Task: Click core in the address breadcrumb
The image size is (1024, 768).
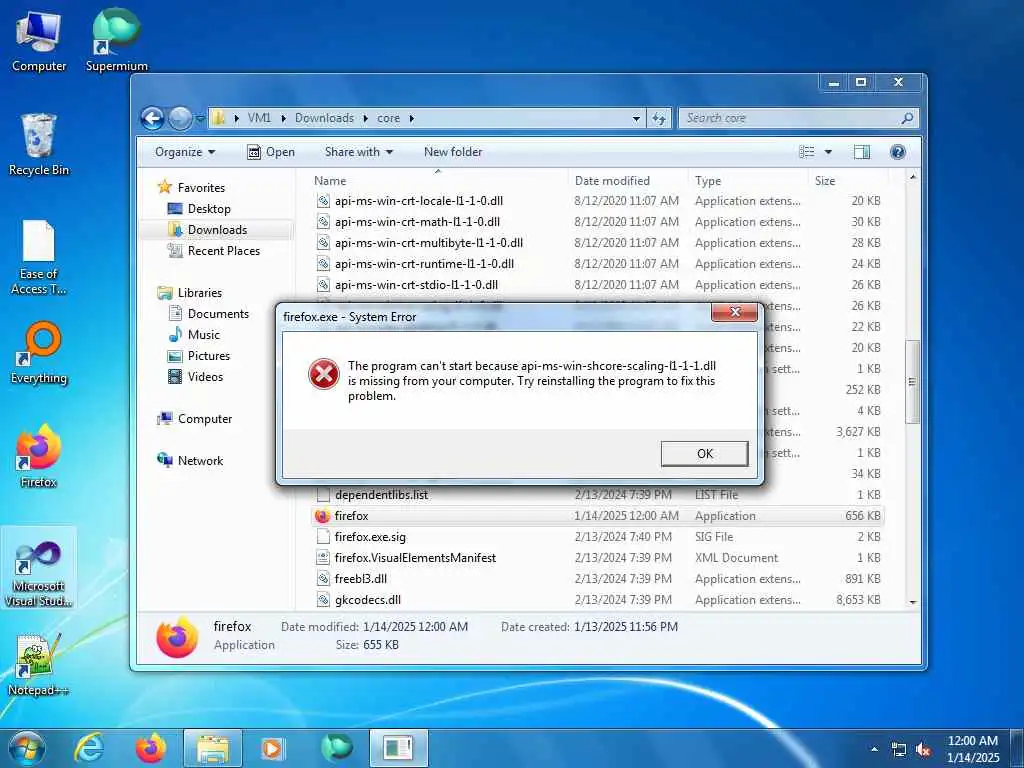Action: pyautogui.click(x=388, y=118)
